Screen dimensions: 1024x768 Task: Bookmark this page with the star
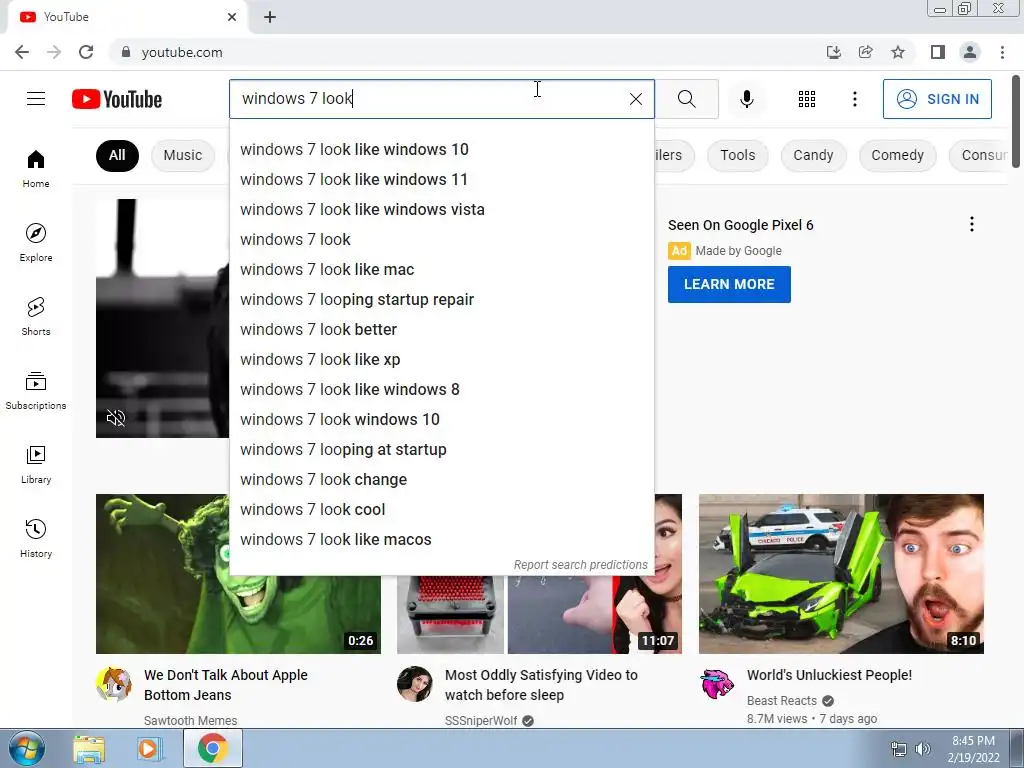tap(898, 52)
